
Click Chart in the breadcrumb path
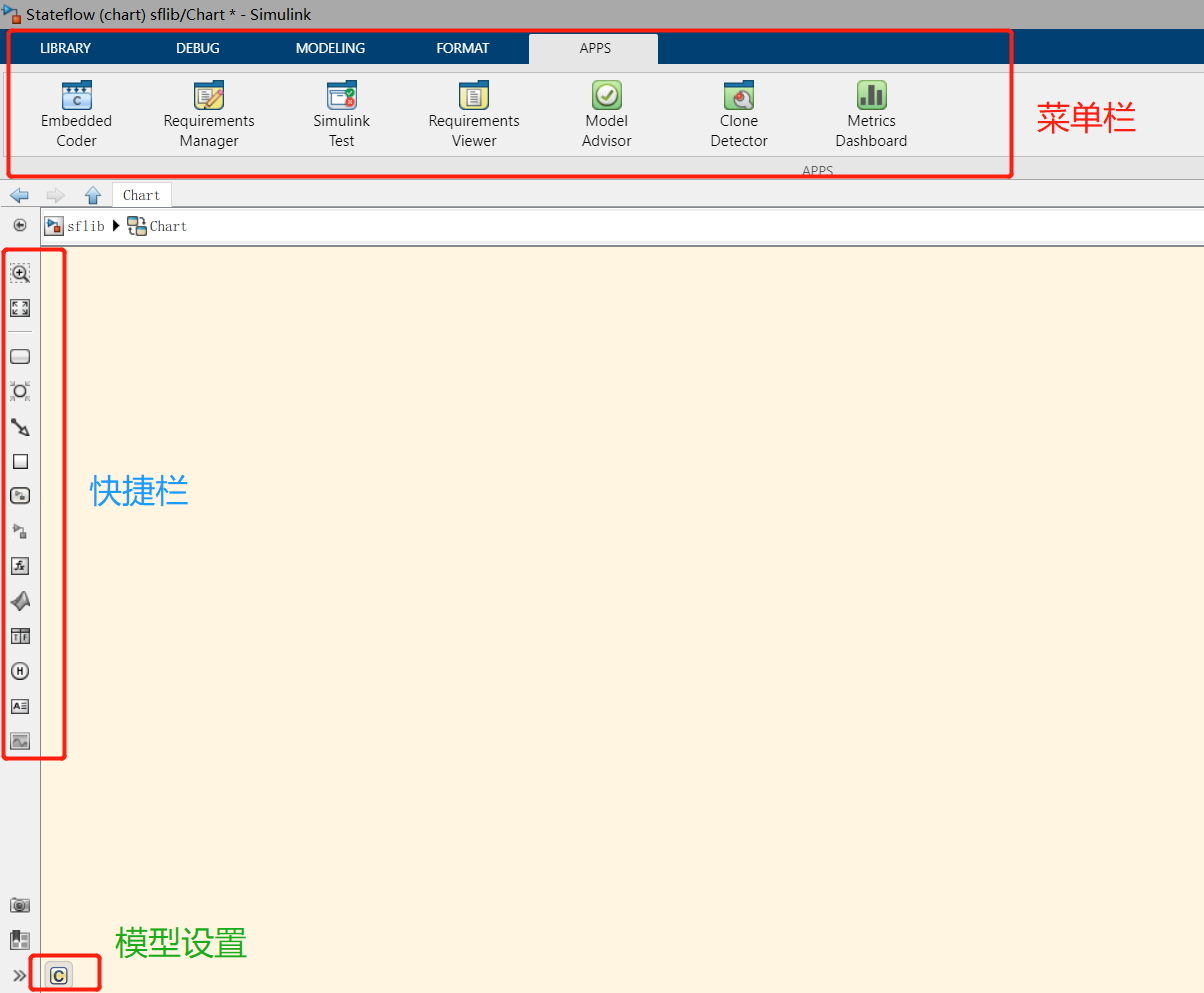point(168,226)
